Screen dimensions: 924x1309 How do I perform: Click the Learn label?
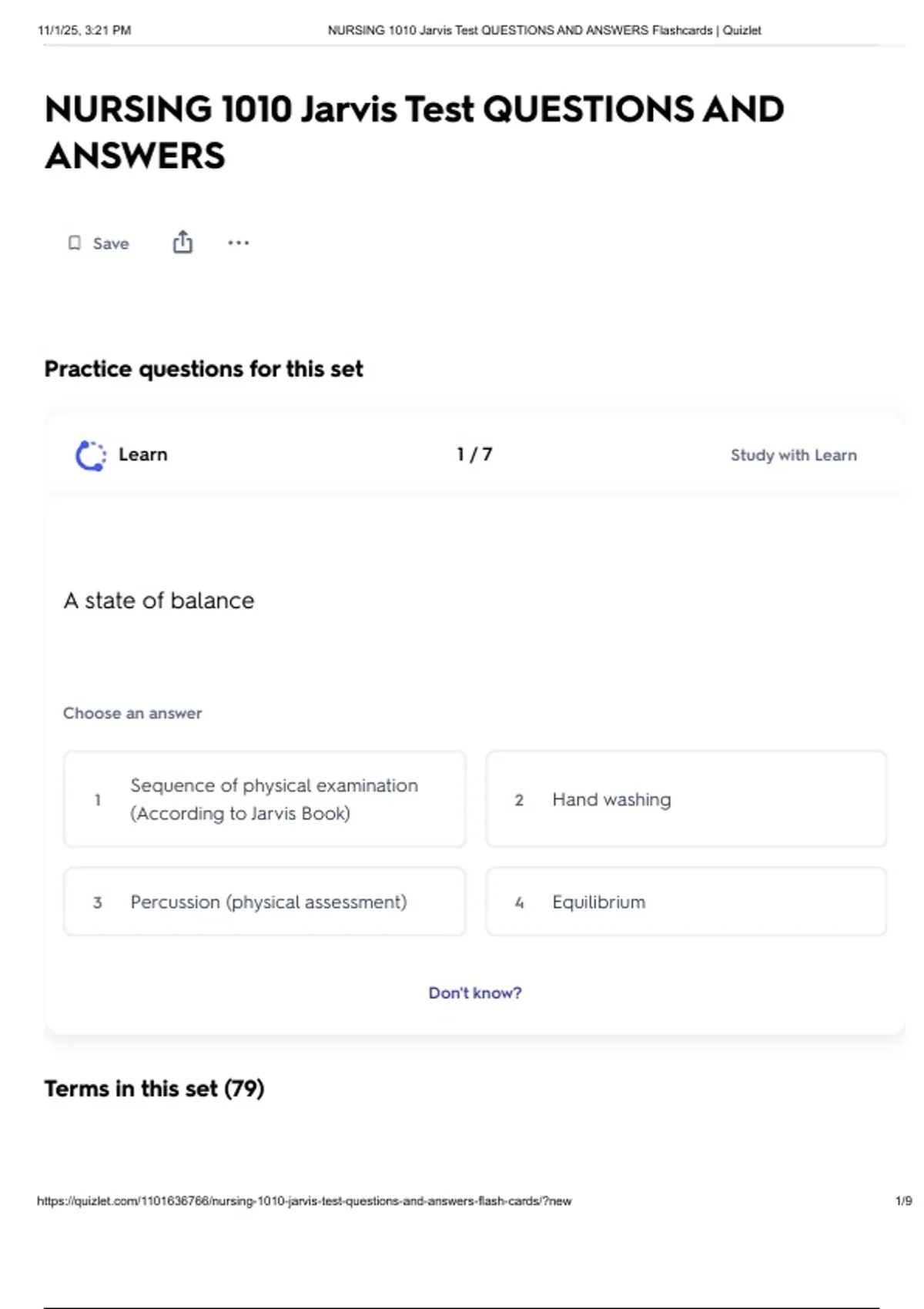pyautogui.click(x=142, y=454)
